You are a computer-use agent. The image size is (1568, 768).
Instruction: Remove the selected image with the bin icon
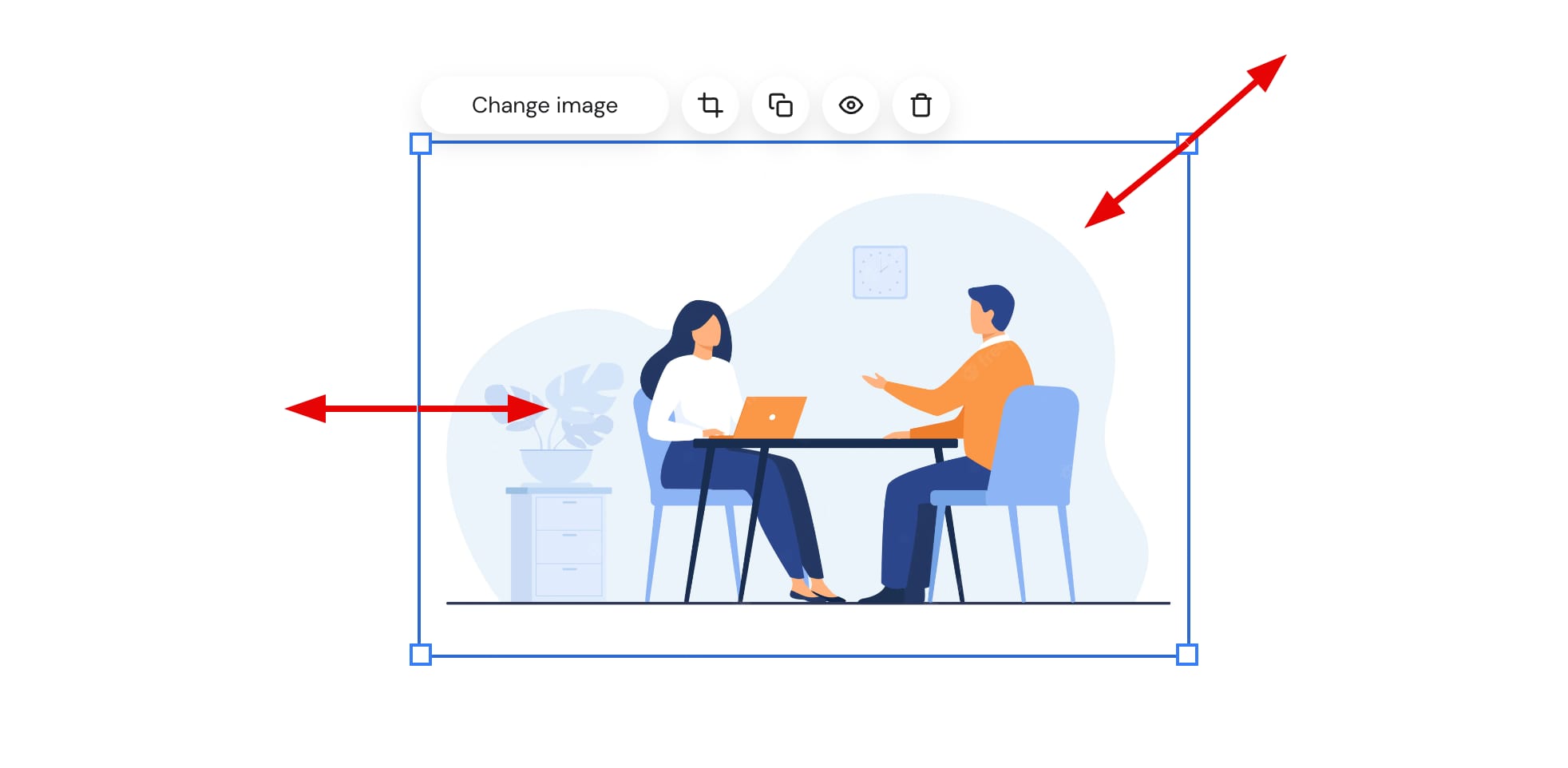(921, 105)
